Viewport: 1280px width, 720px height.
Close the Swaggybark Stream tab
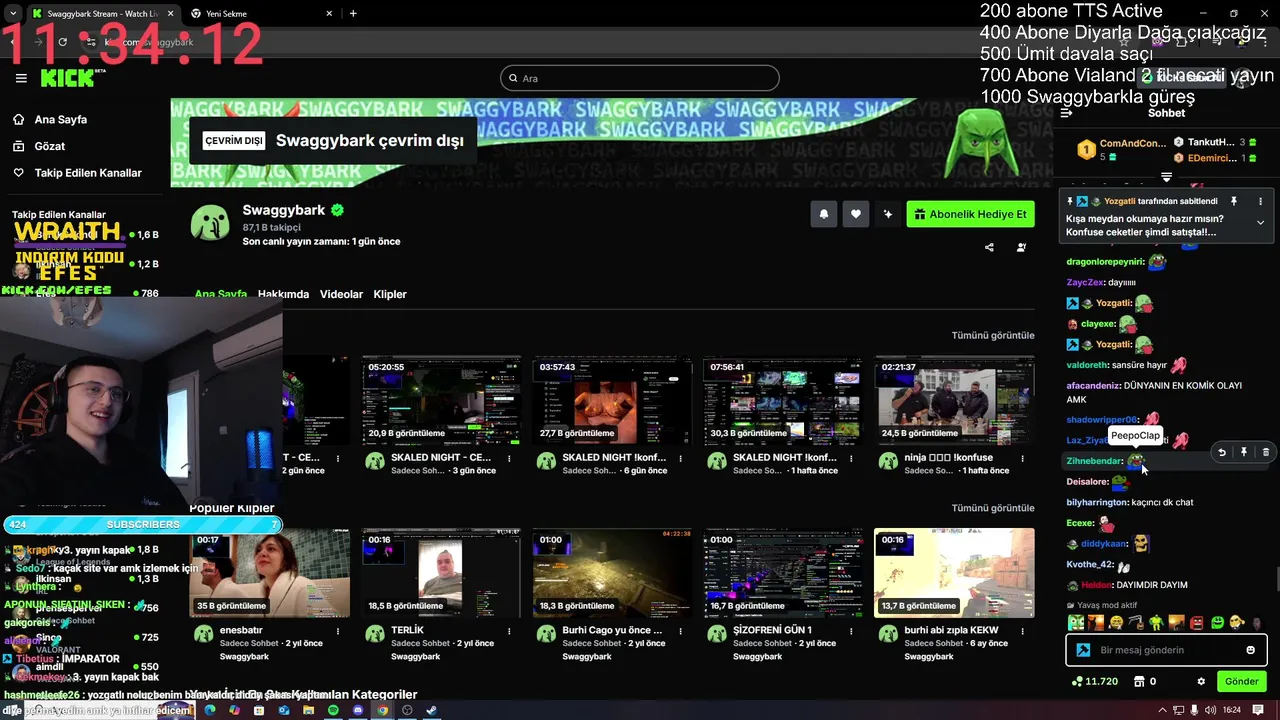(x=170, y=13)
